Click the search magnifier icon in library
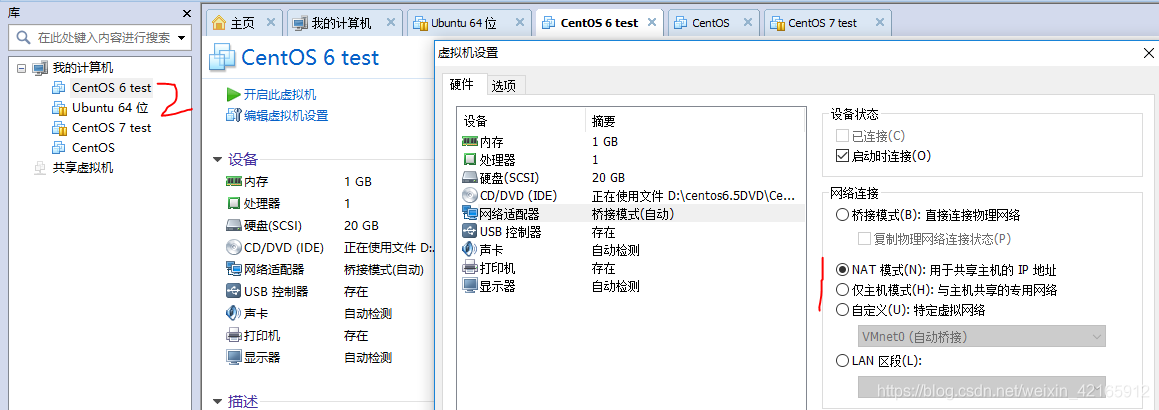The width and height of the screenshot is (1159, 410). click(24, 37)
